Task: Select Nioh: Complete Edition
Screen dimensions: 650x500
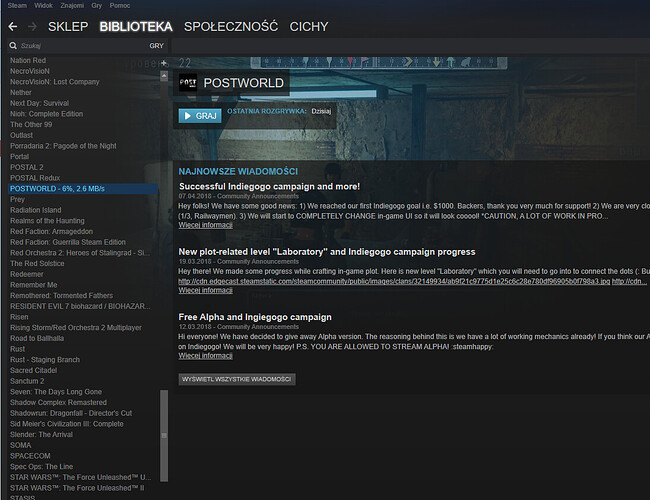Action: [x=46, y=114]
